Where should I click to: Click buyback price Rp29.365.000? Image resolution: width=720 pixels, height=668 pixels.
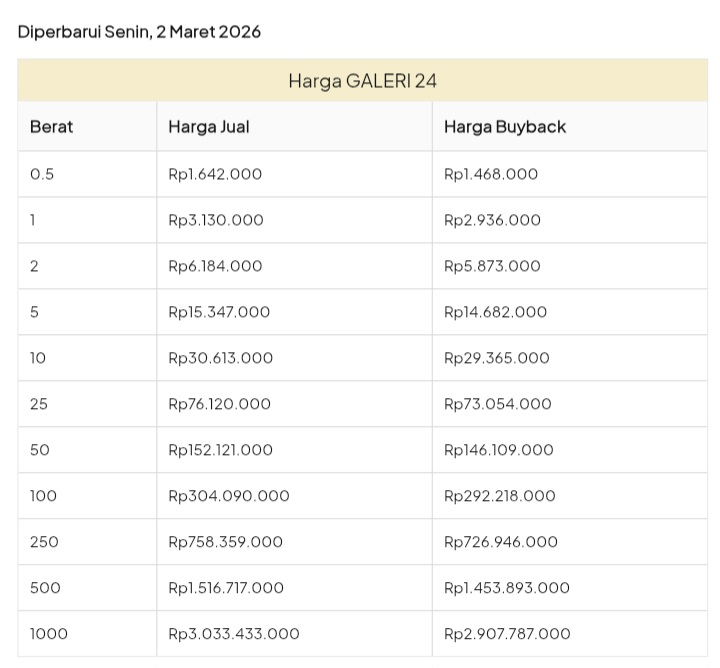coord(497,358)
